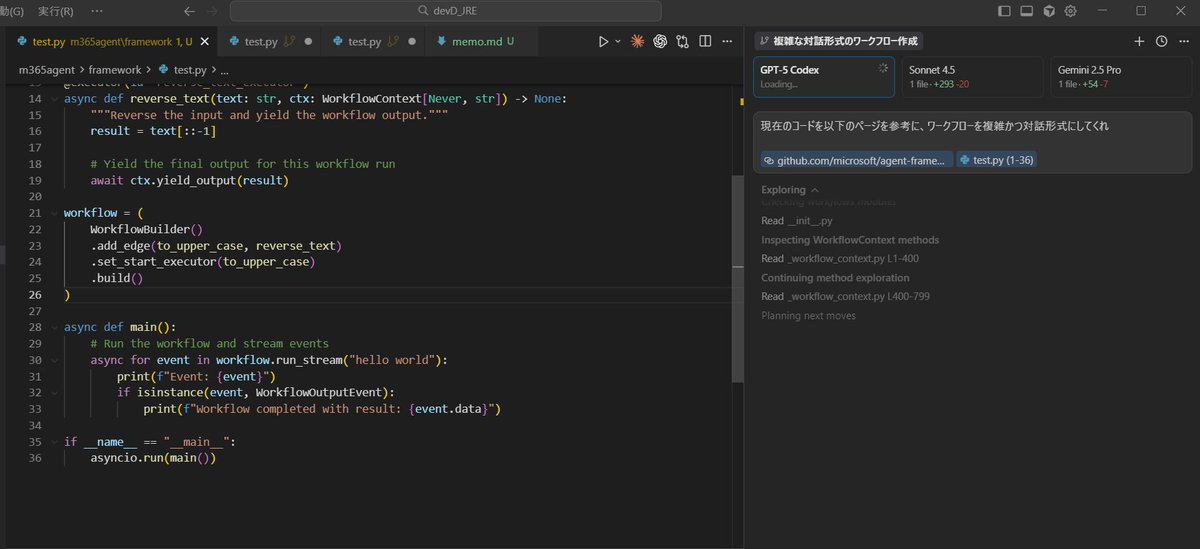Click line number 26 in the gutter
The width and height of the screenshot is (1200, 549).
(35, 295)
